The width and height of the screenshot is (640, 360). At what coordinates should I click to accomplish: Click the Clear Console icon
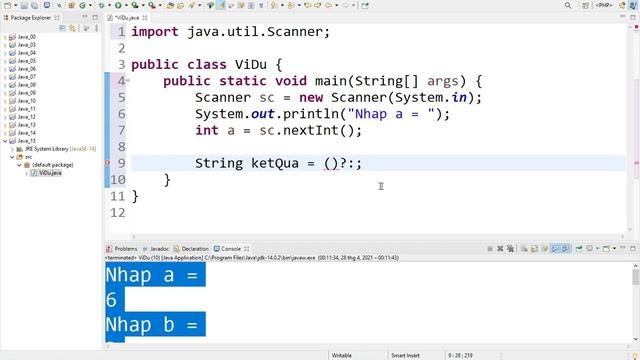pos(524,249)
